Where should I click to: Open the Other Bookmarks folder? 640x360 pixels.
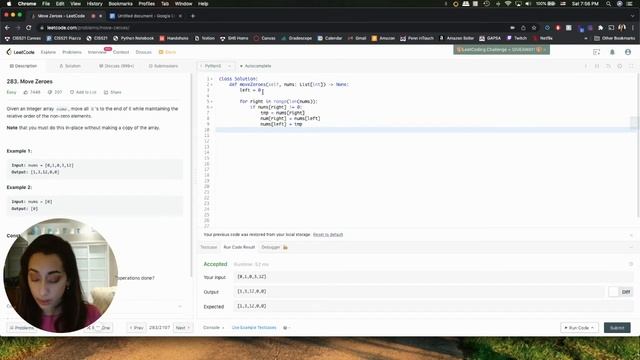click(615, 38)
